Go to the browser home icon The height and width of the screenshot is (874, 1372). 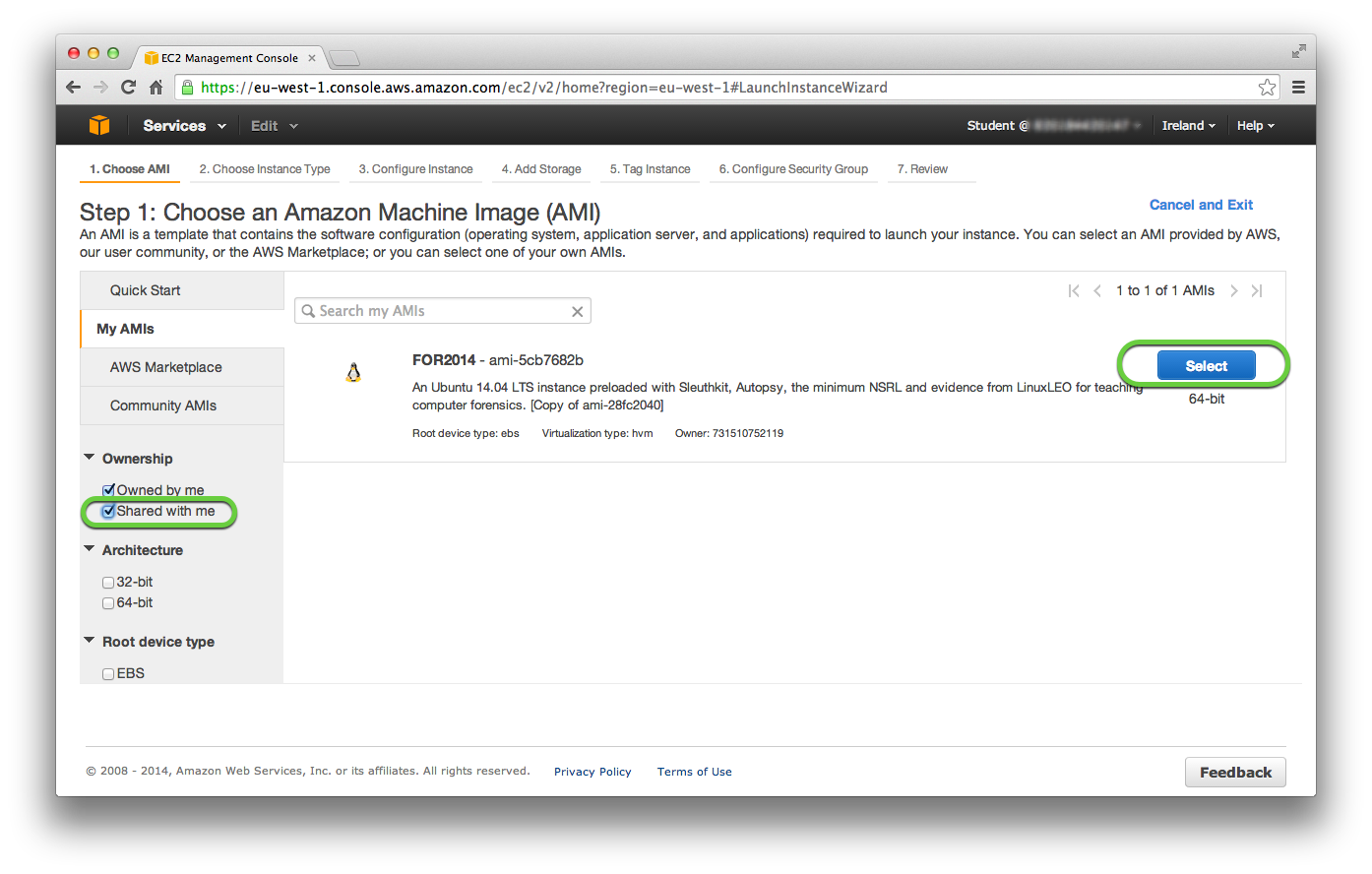156,87
